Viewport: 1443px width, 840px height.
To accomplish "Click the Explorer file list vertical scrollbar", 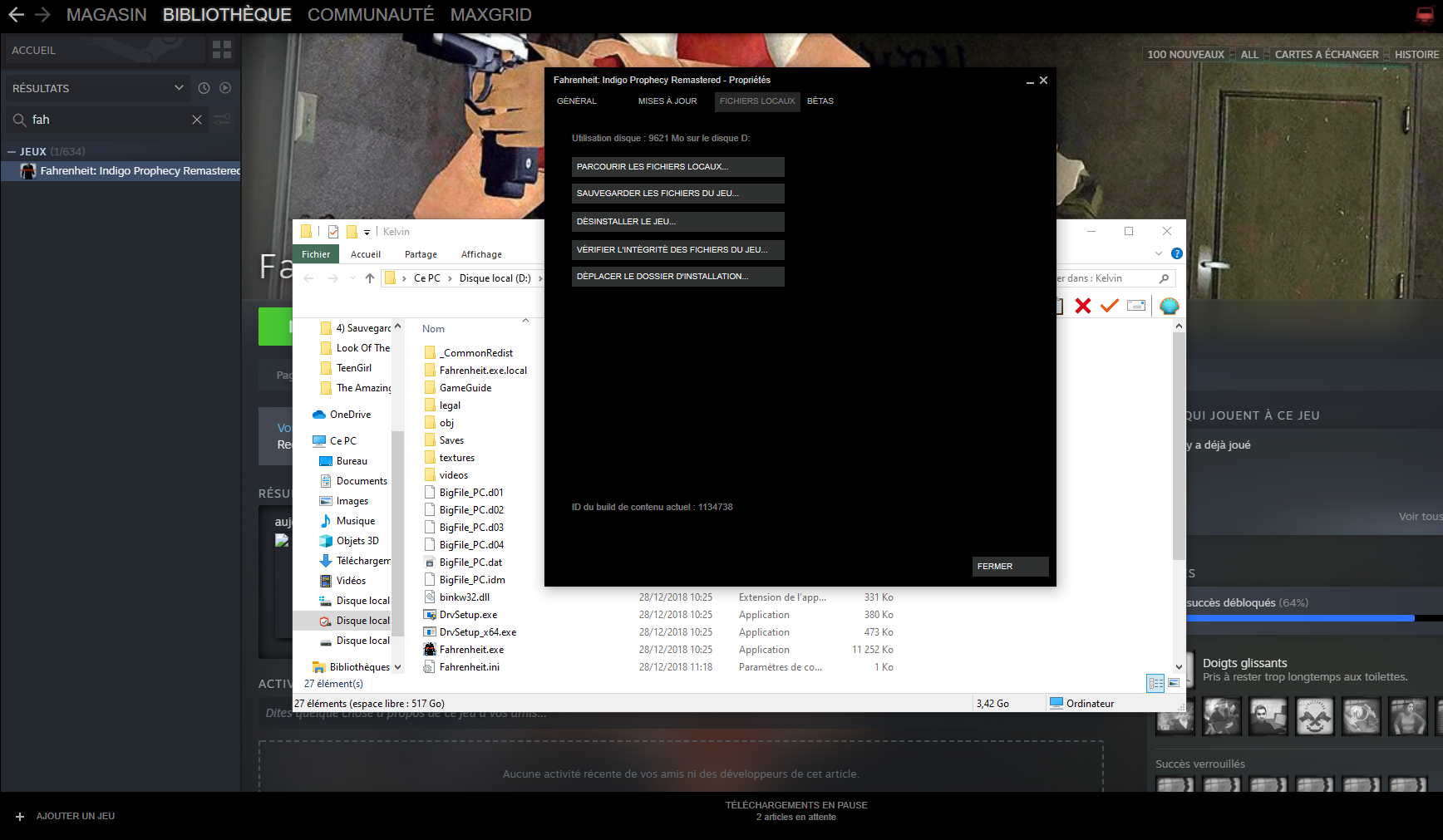I will (1179, 445).
